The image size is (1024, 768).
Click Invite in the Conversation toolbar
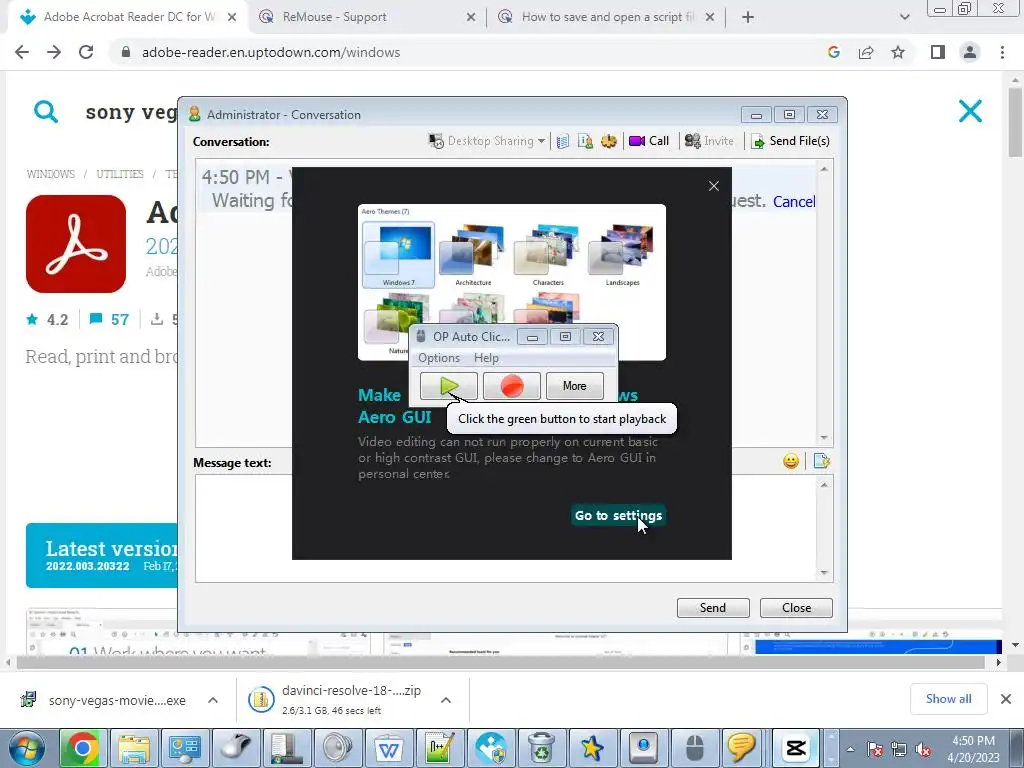tap(709, 141)
